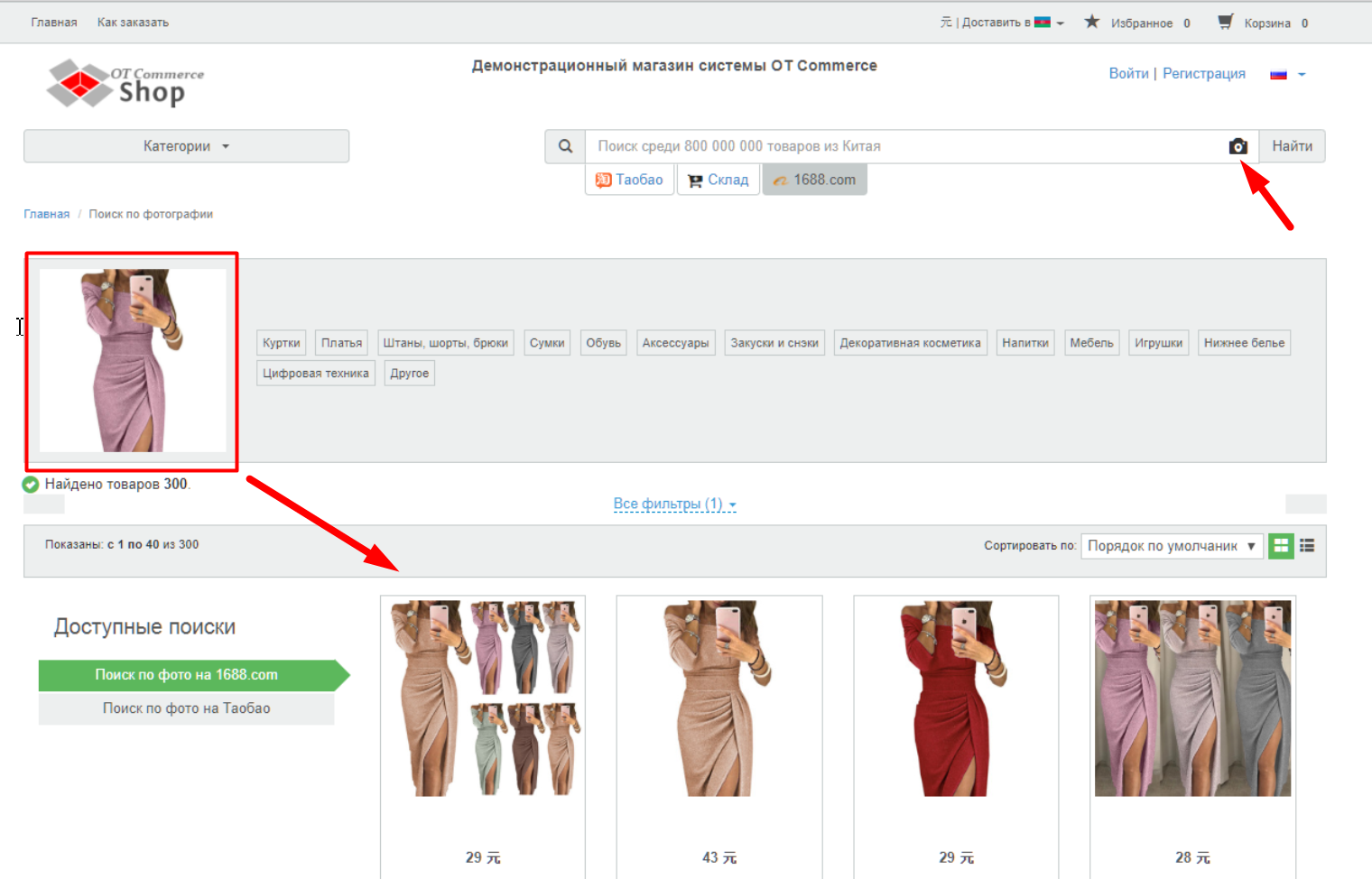Click the Найти search button

coord(1292,146)
